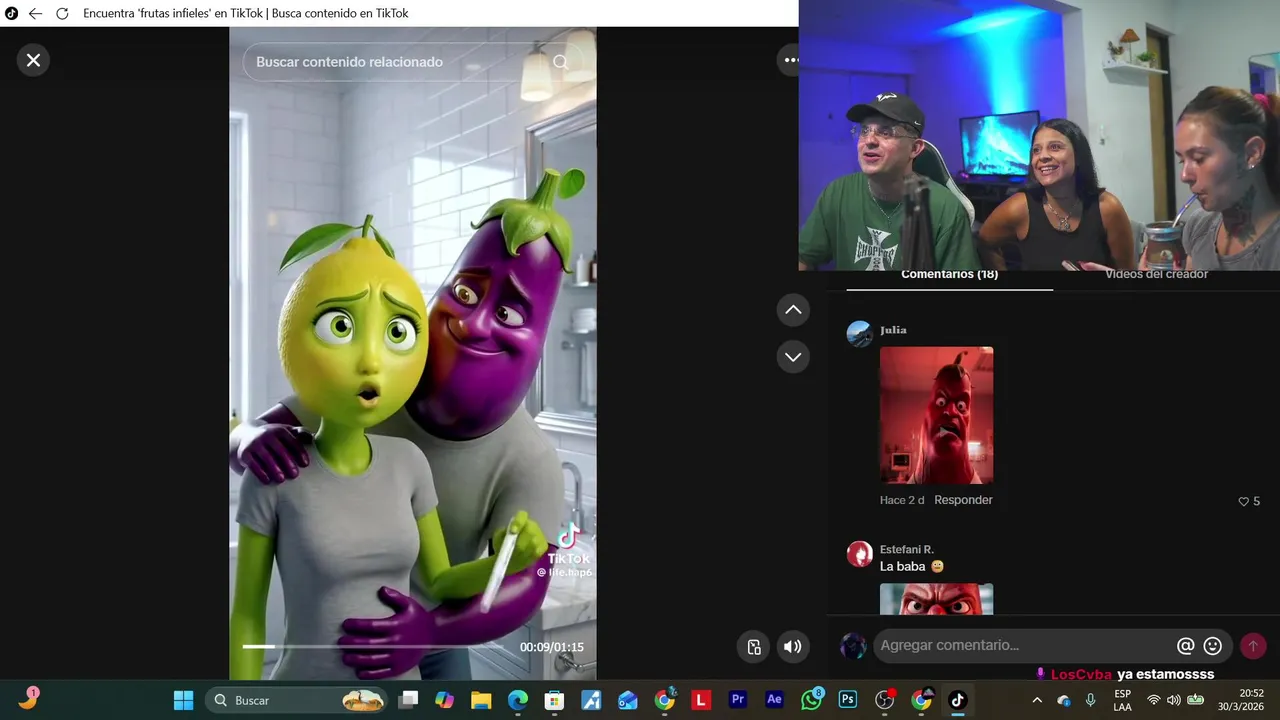
Task: Open Task View in taskbar
Action: pyautogui.click(x=408, y=700)
